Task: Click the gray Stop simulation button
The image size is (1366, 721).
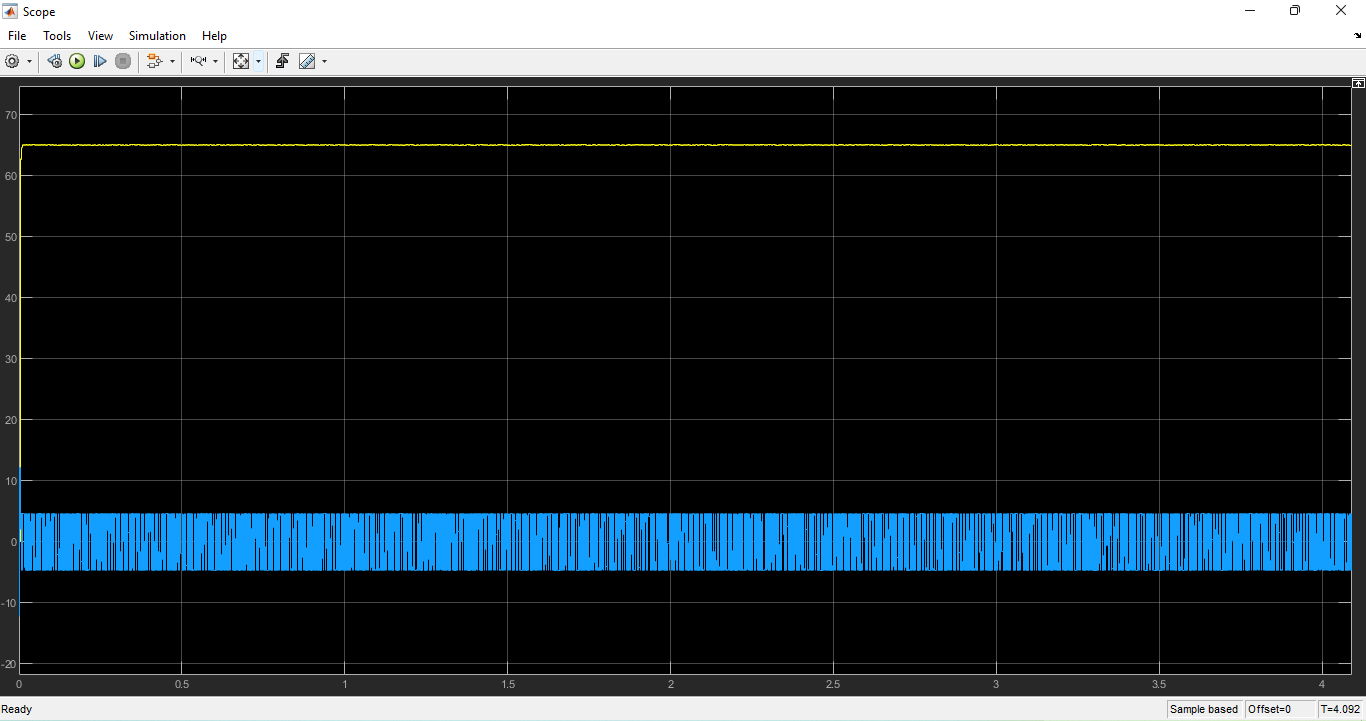Action: tap(123, 61)
